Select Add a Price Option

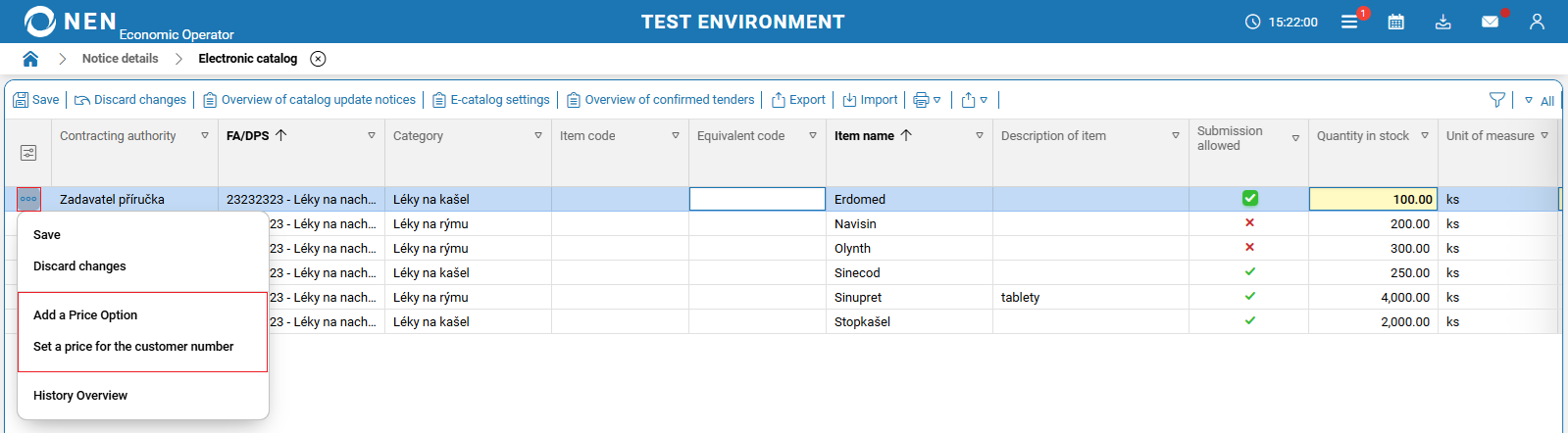coord(85,315)
